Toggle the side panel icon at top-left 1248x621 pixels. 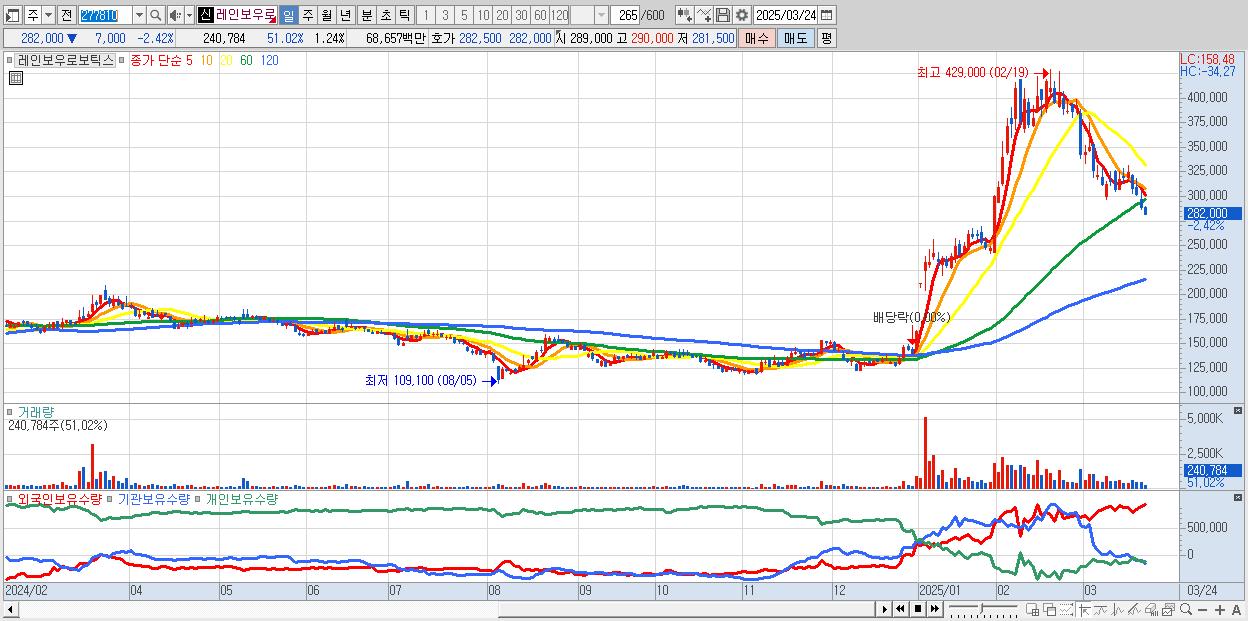pyautogui.click(x=12, y=15)
